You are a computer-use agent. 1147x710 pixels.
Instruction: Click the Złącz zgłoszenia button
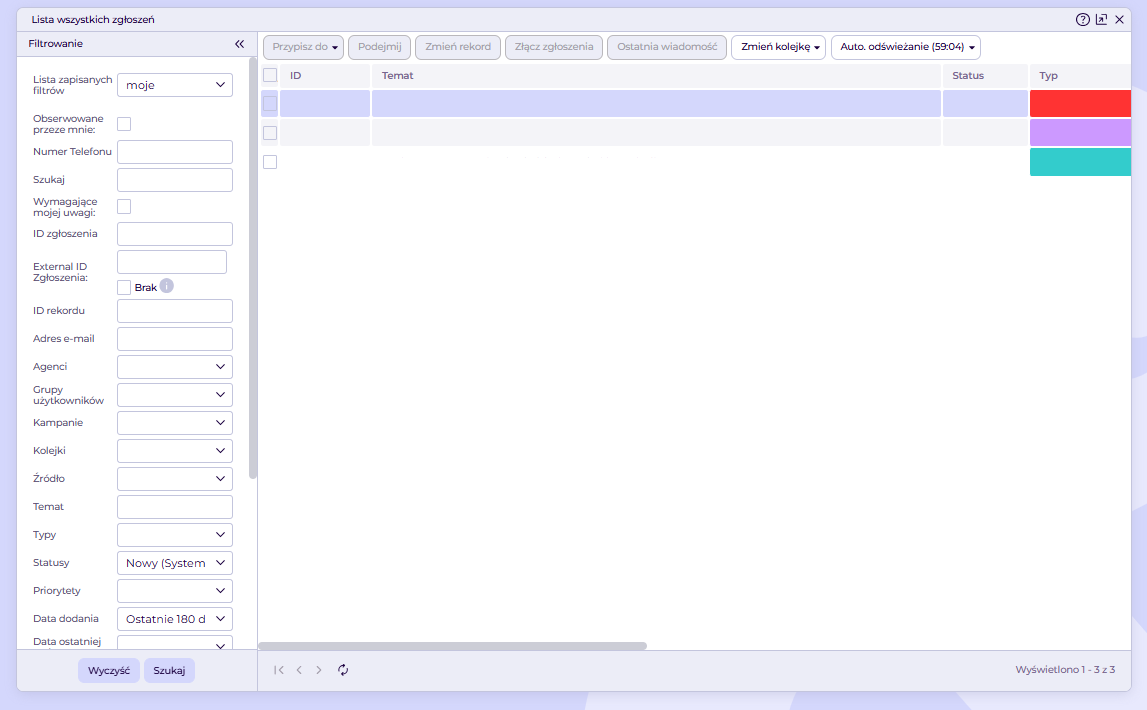coord(554,47)
